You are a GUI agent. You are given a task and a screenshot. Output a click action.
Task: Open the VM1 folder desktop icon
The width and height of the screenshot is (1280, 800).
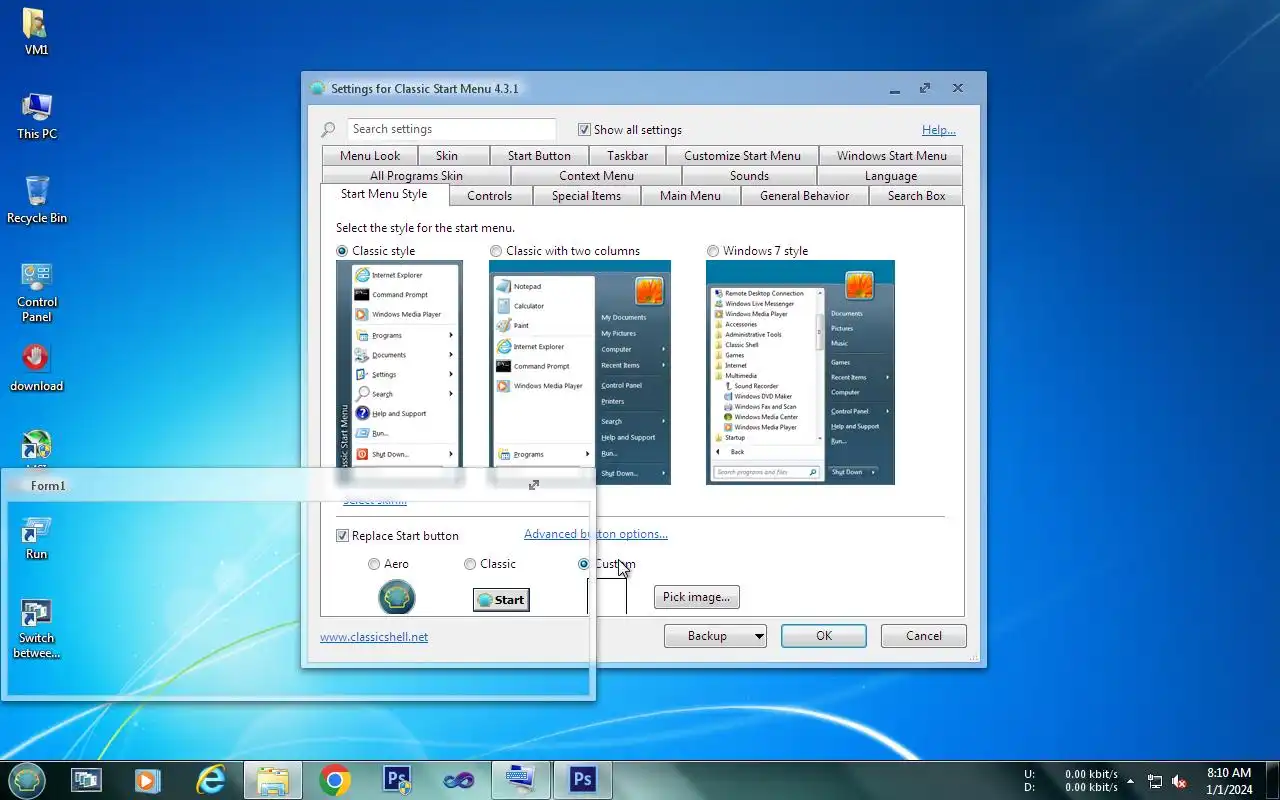[x=36, y=31]
